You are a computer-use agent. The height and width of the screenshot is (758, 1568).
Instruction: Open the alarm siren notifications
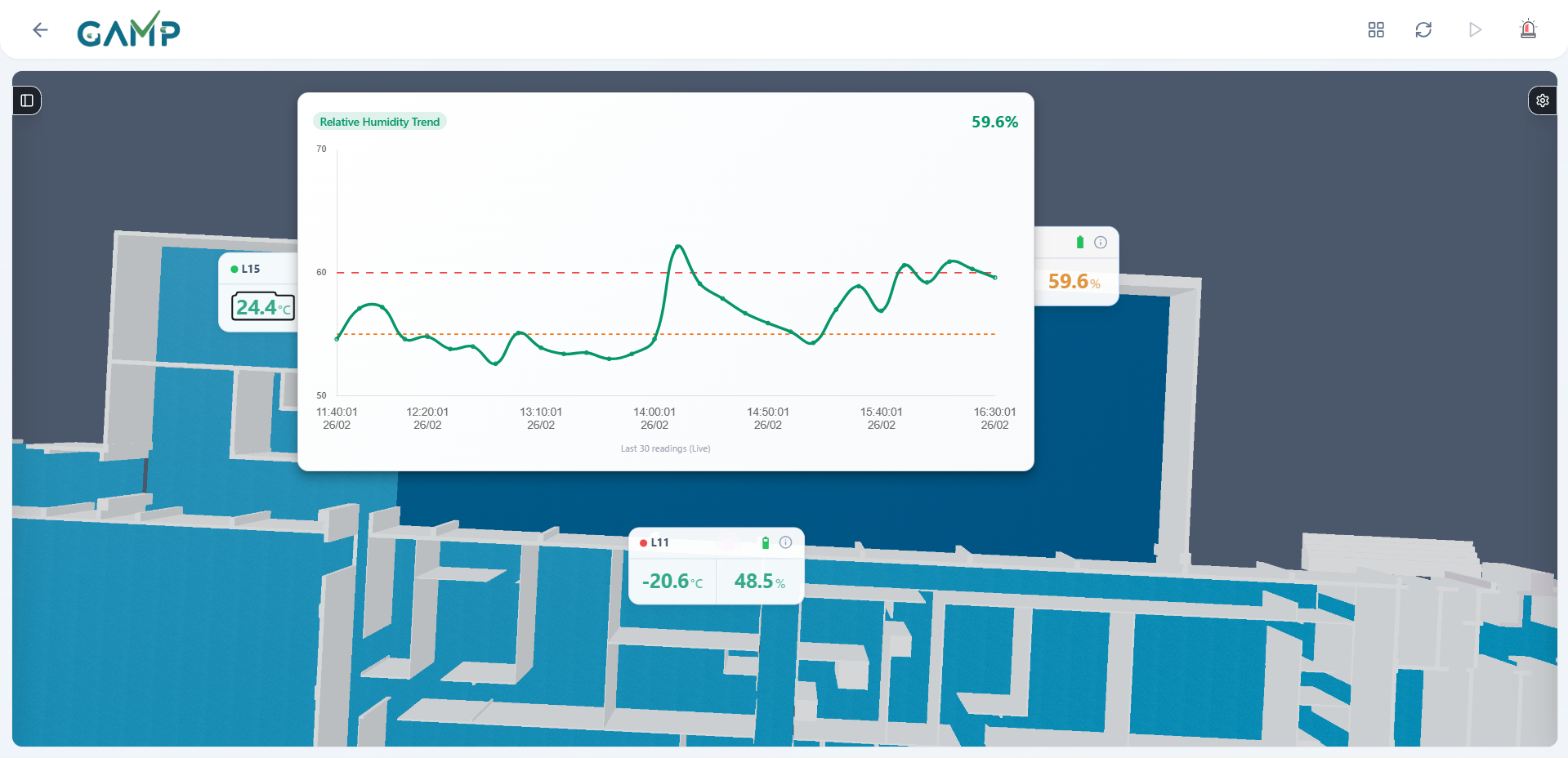click(x=1528, y=29)
